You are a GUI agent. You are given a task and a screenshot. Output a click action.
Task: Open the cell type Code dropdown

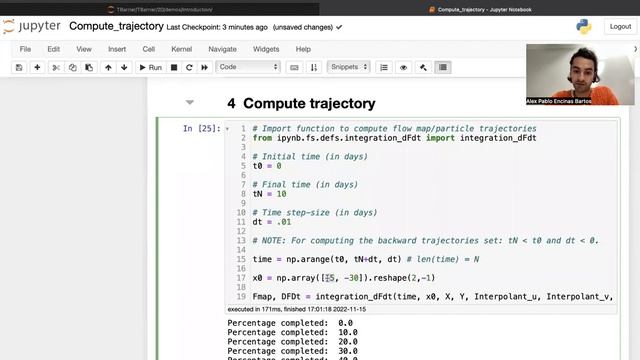pyautogui.click(x=248, y=67)
